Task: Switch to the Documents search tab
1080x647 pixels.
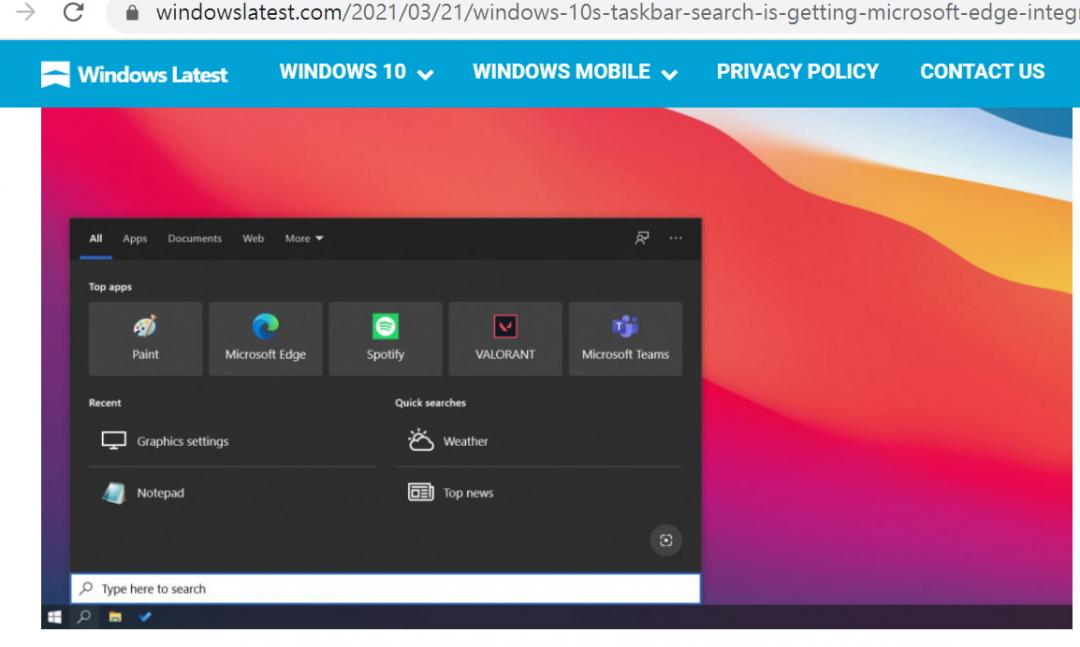Action: (195, 239)
